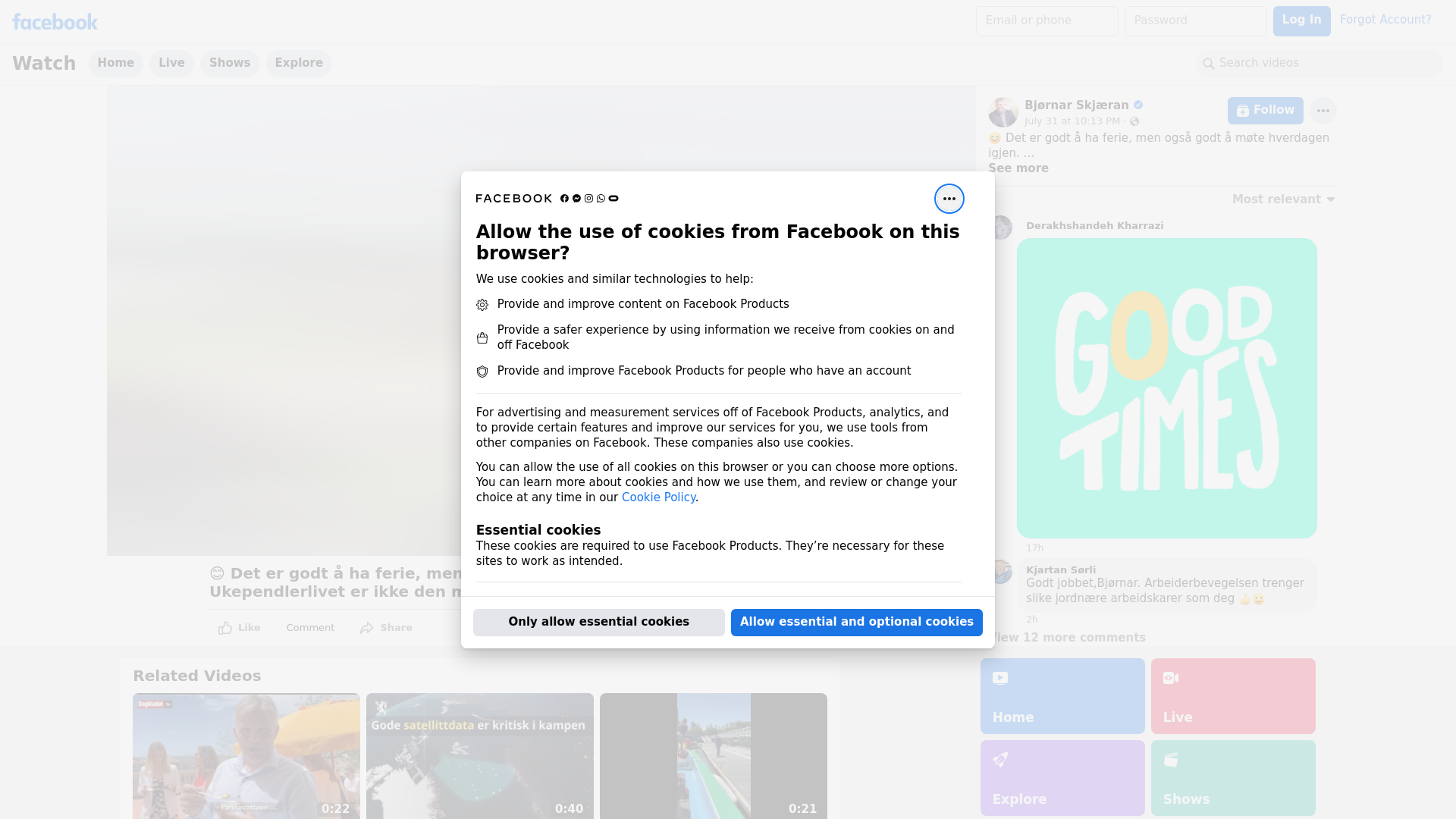
Task: Click the public globe icon by post date
Action: point(1134,121)
